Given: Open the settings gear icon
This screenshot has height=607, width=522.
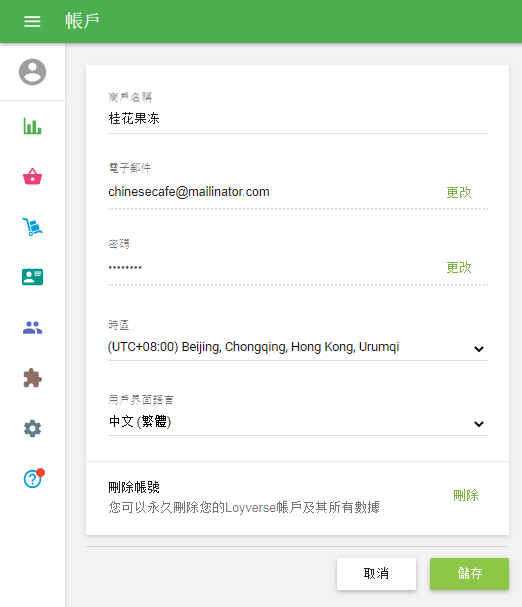Looking at the screenshot, I should click(33, 429).
